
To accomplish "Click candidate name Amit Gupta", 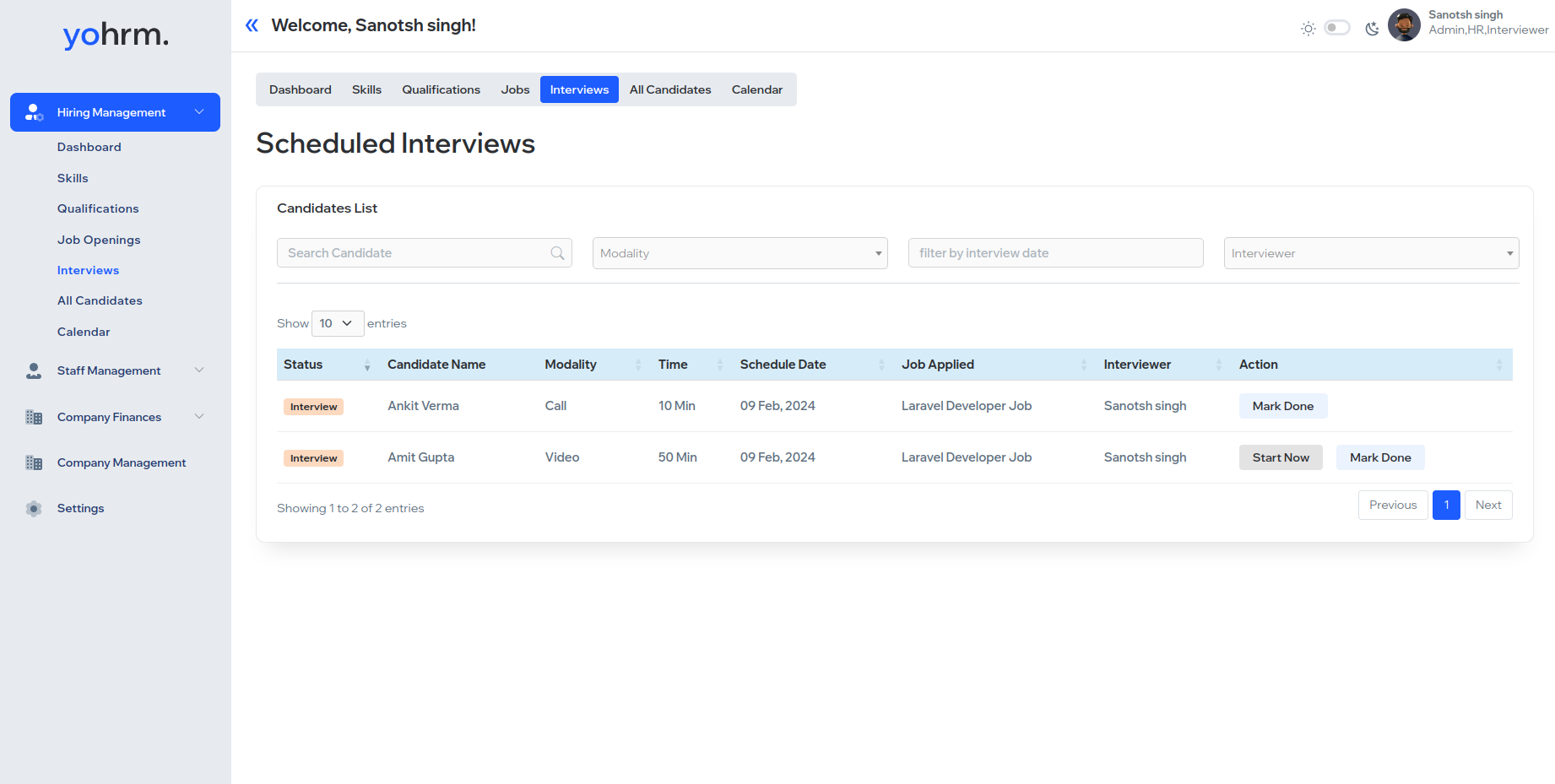I will click(x=420, y=457).
